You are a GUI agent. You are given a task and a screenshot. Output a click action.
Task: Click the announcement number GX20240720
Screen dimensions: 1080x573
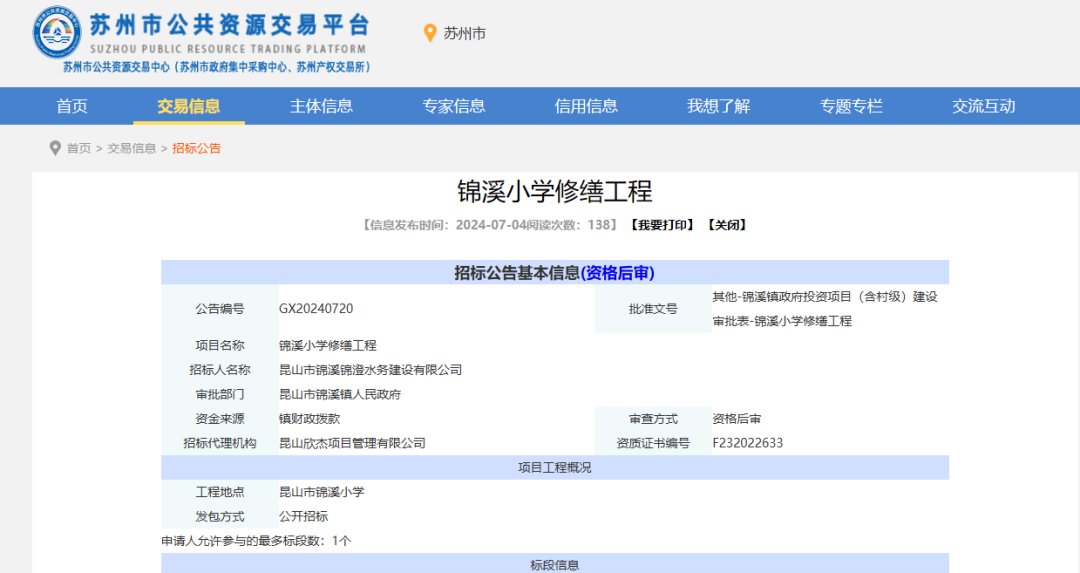316,309
